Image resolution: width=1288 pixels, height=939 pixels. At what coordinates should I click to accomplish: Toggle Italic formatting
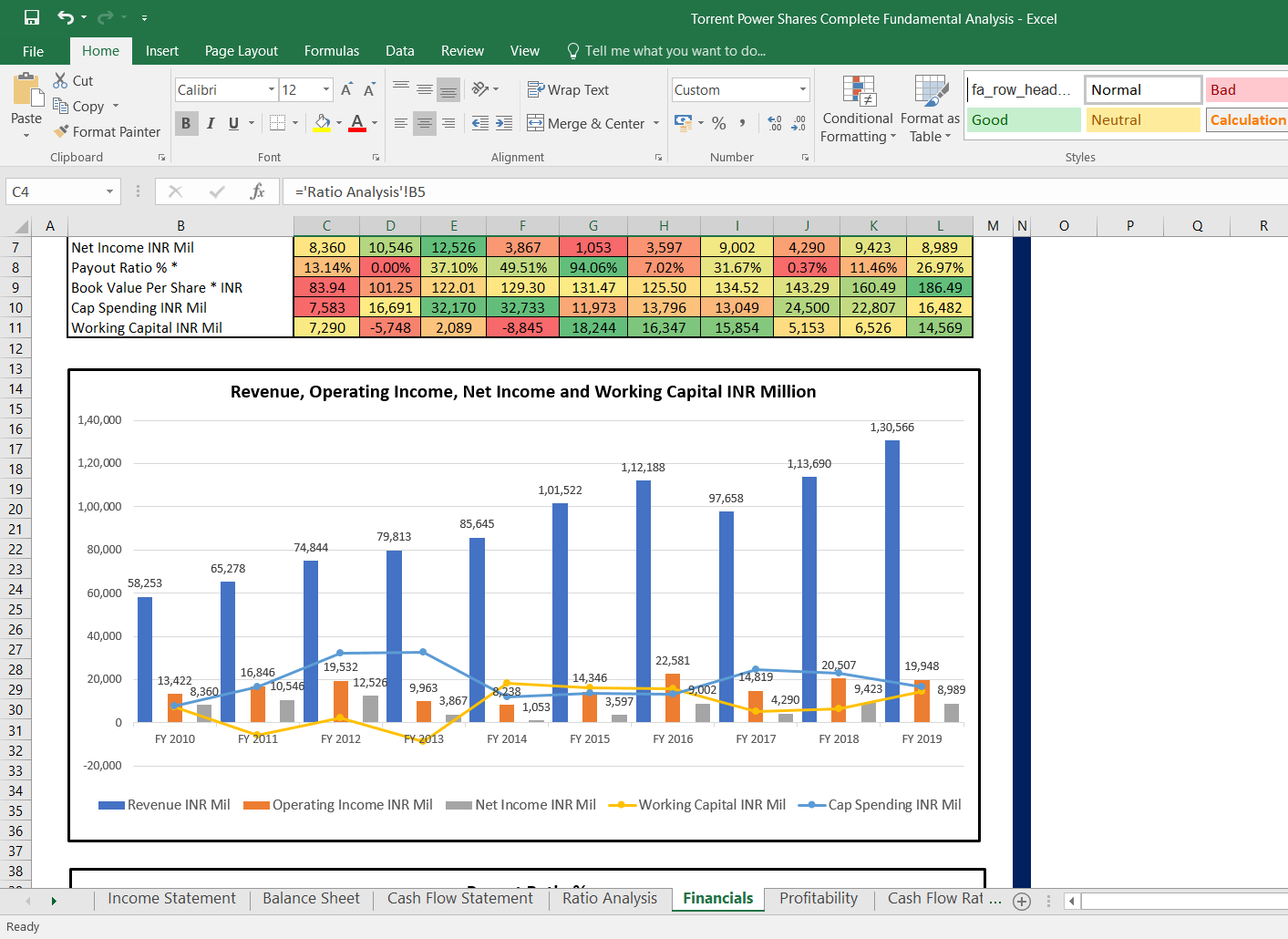211,123
